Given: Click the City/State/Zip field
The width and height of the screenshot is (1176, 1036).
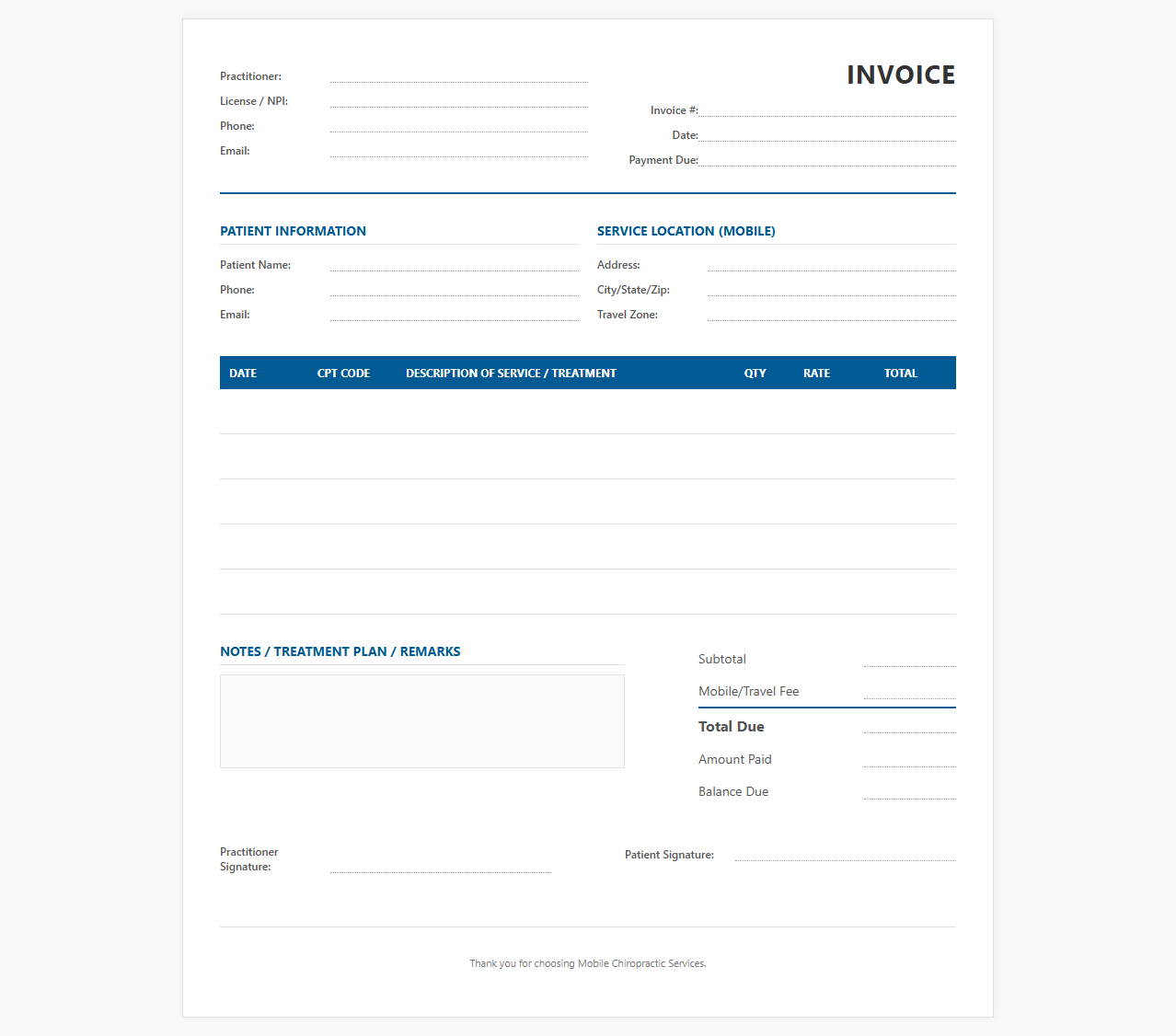Looking at the screenshot, I should point(832,289).
